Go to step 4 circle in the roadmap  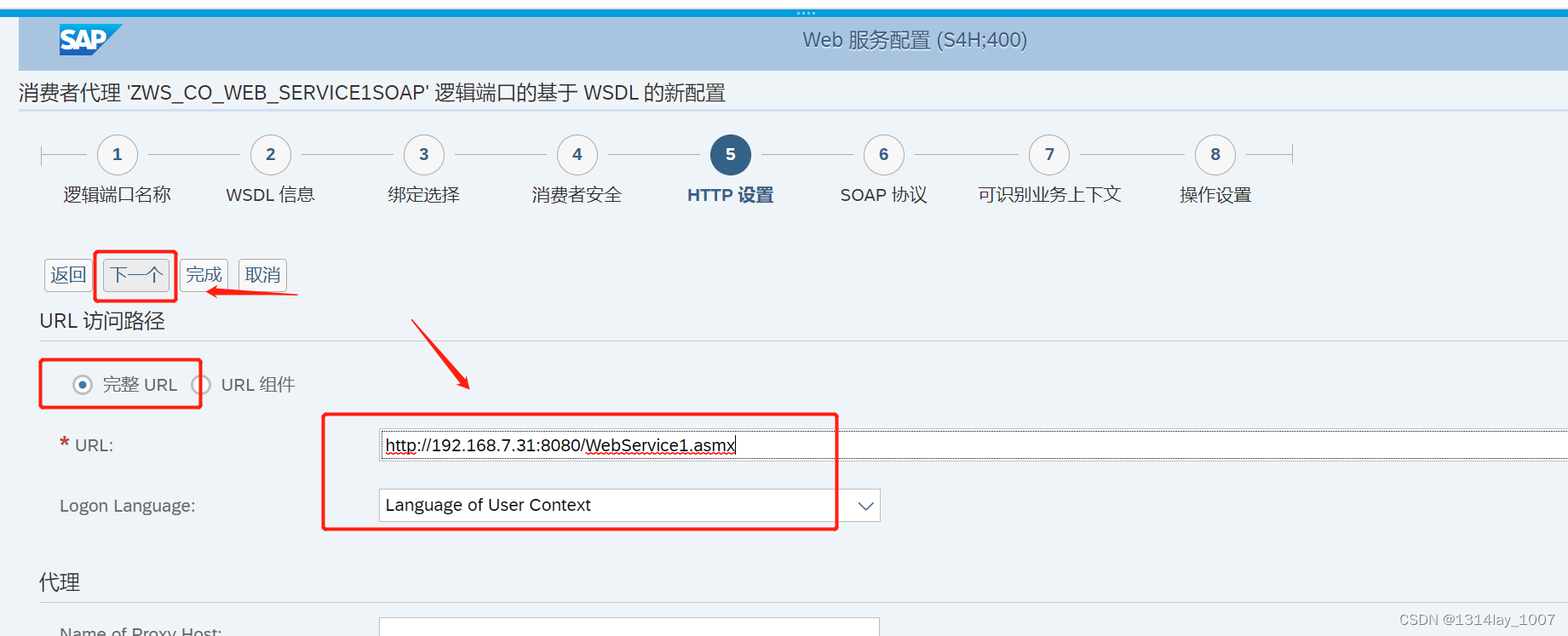coord(577,155)
